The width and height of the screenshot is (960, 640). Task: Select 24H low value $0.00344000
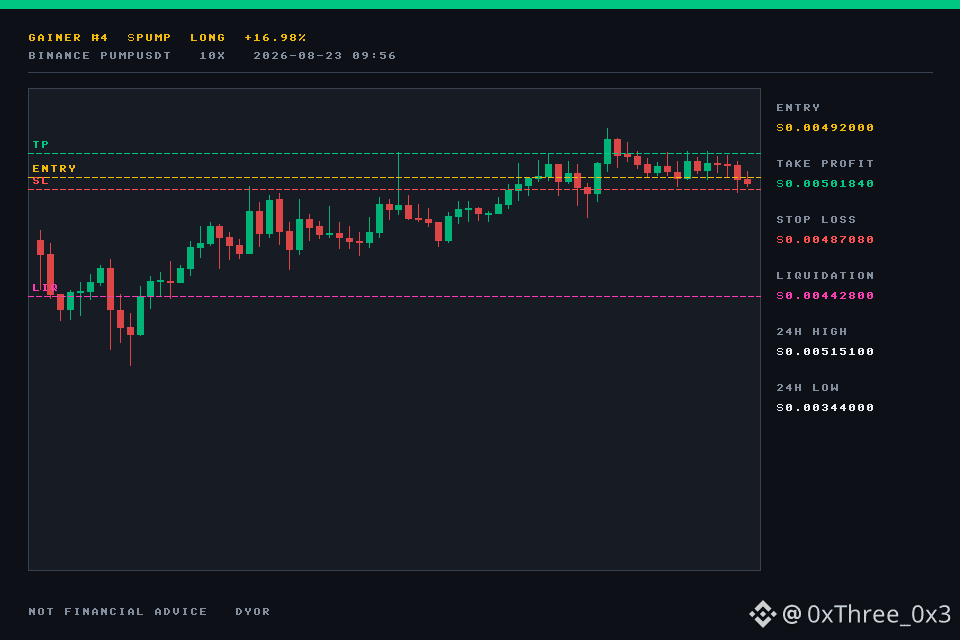tap(825, 408)
